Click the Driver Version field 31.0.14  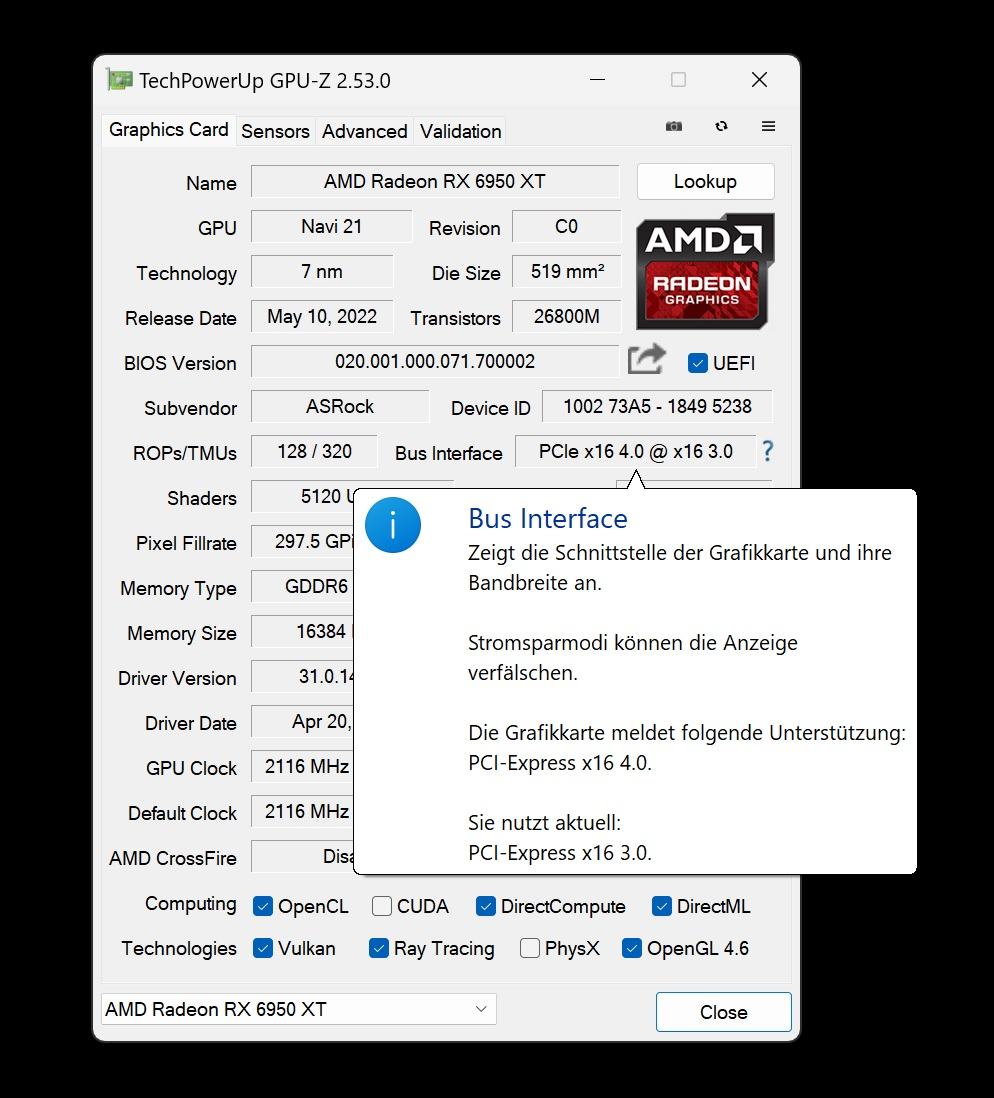point(303,676)
